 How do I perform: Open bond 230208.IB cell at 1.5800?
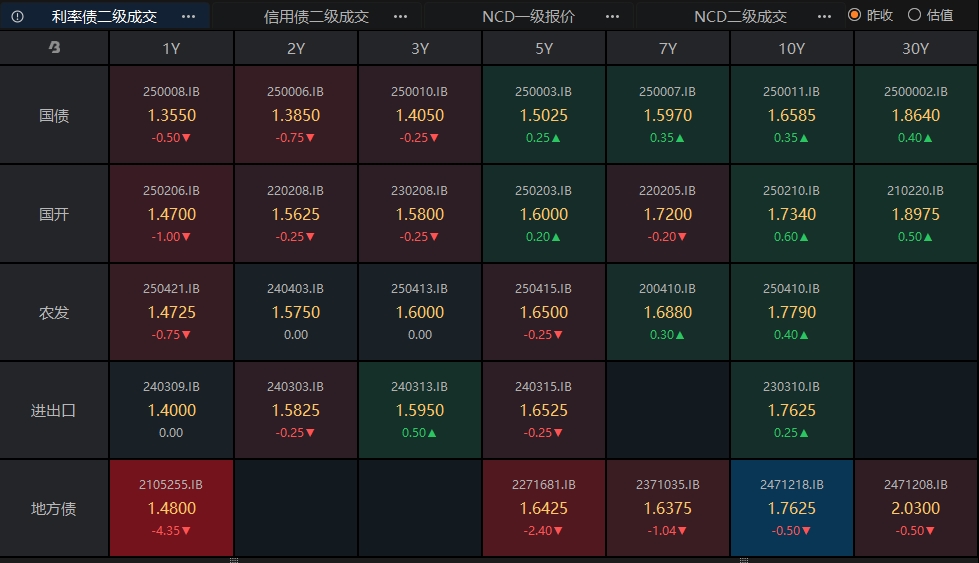(x=420, y=213)
